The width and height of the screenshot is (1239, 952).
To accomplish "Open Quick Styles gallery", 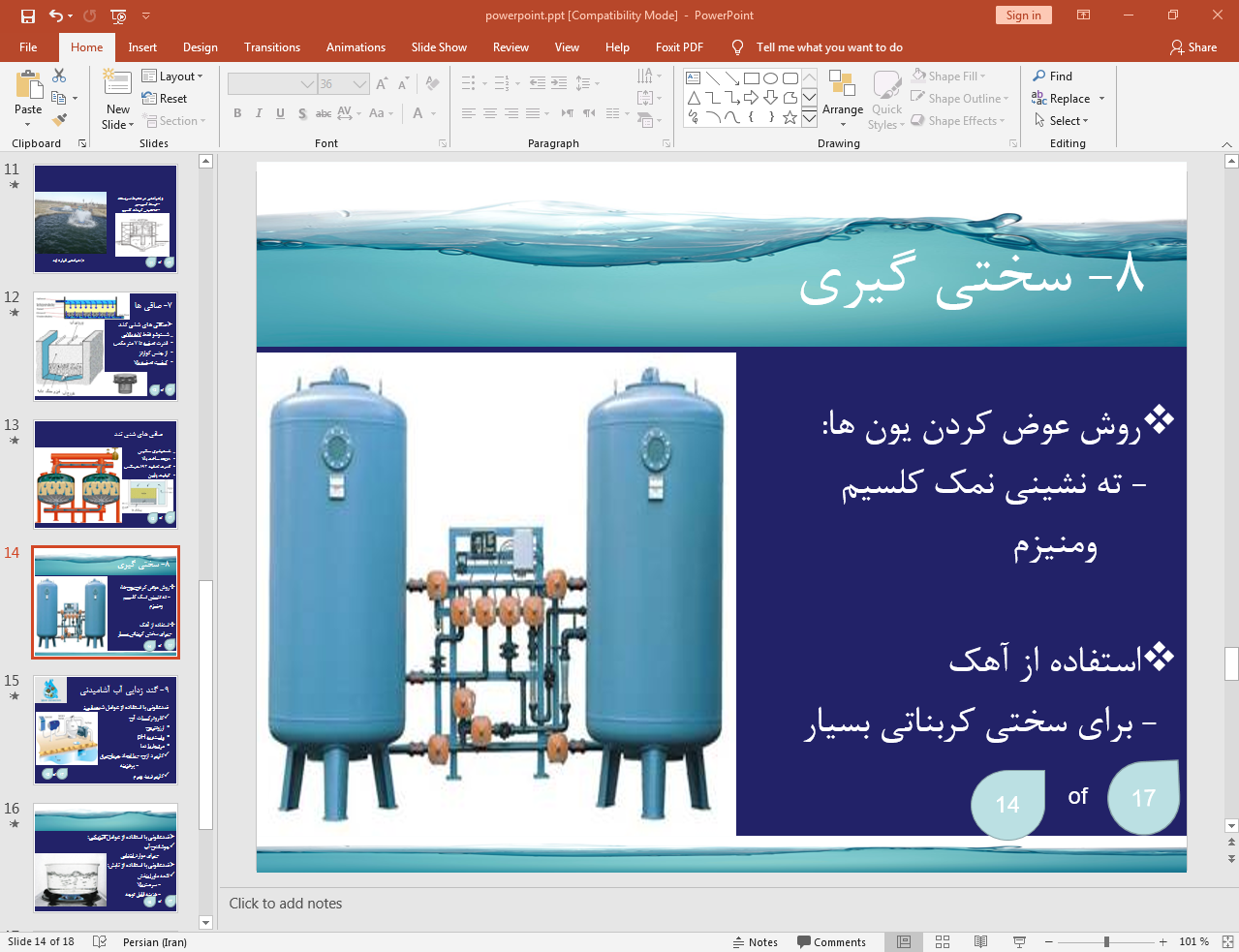I will pos(886,99).
